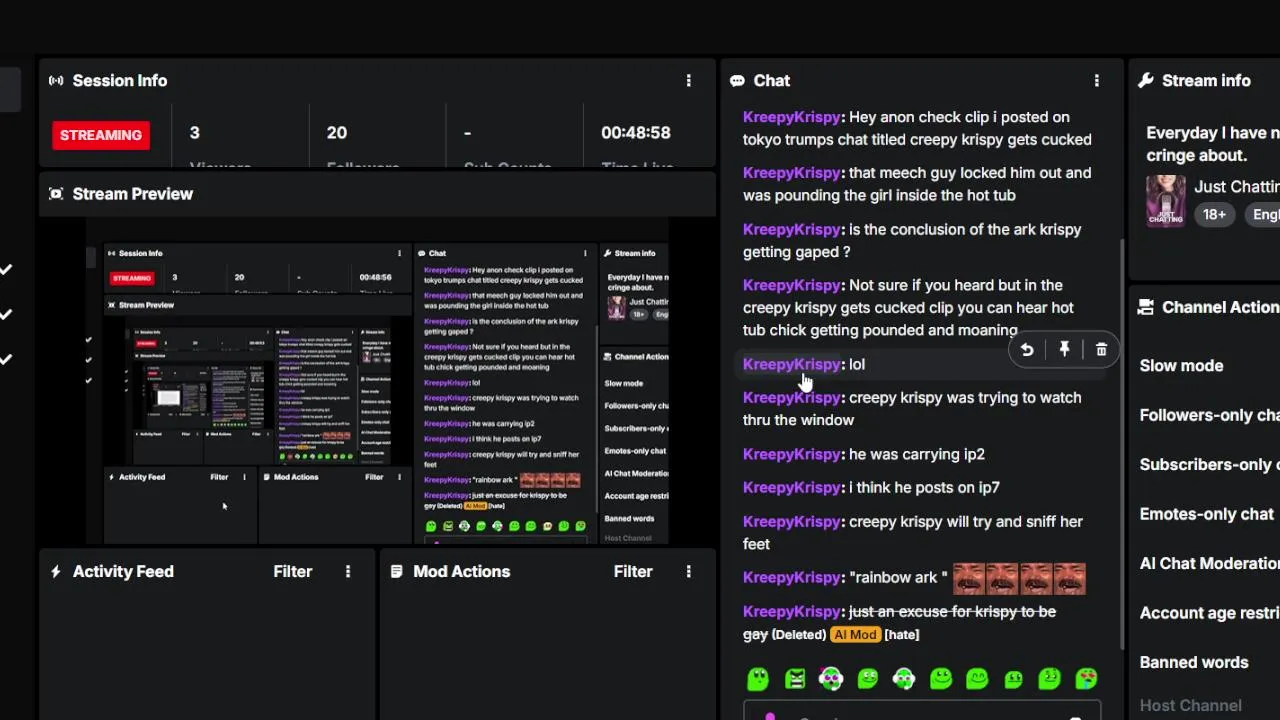Open Banned words in Channel Actions
Viewport: 1280px width, 720px height.
tap(1194, 663)
